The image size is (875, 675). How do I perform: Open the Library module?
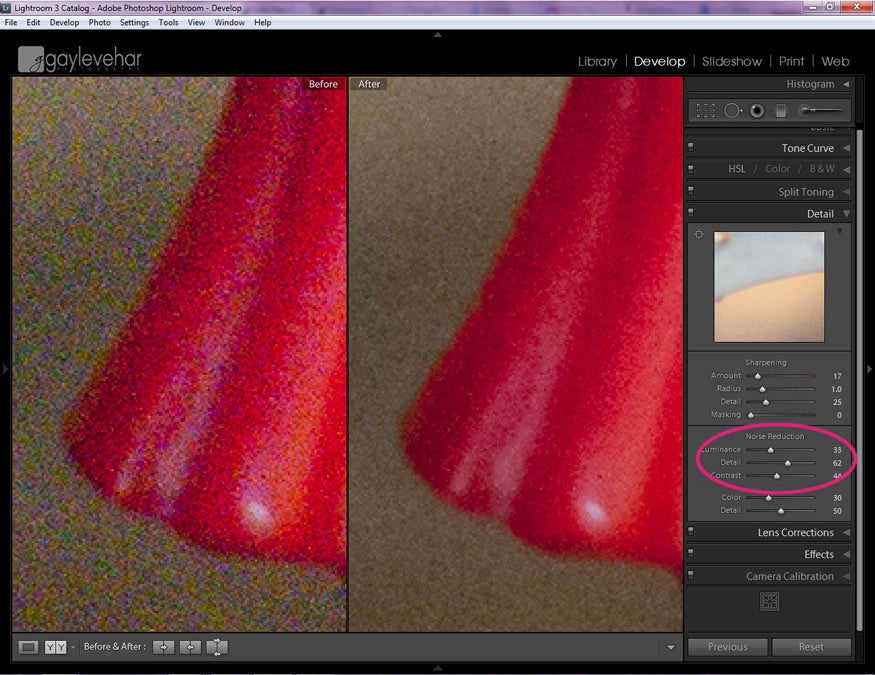coord(597,61)
